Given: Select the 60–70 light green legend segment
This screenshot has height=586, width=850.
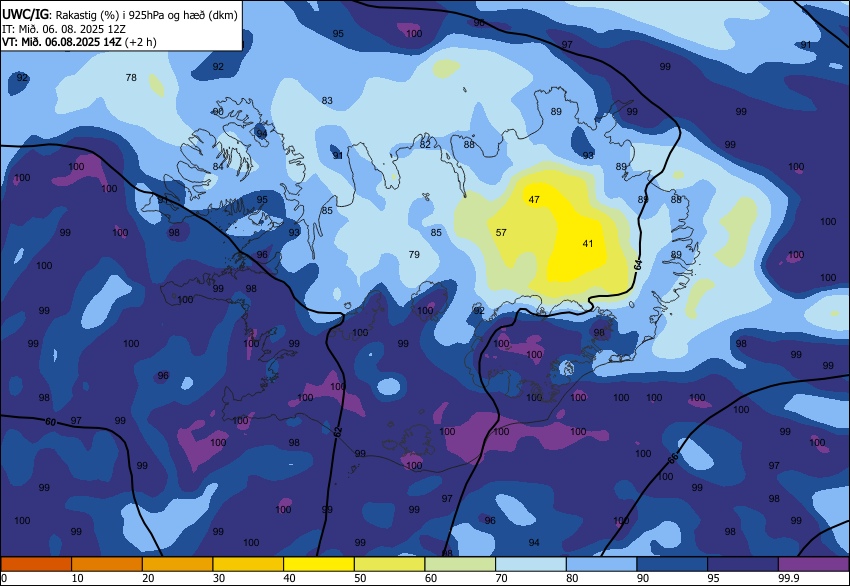Looking at the screenshot, I should point(460,564).
